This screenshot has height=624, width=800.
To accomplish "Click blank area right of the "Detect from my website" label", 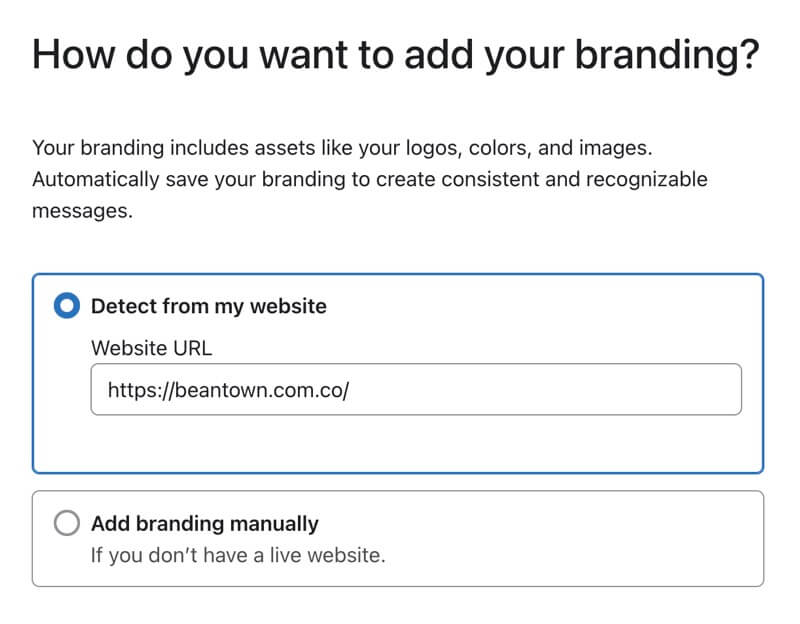I will [x=540, y=306].
